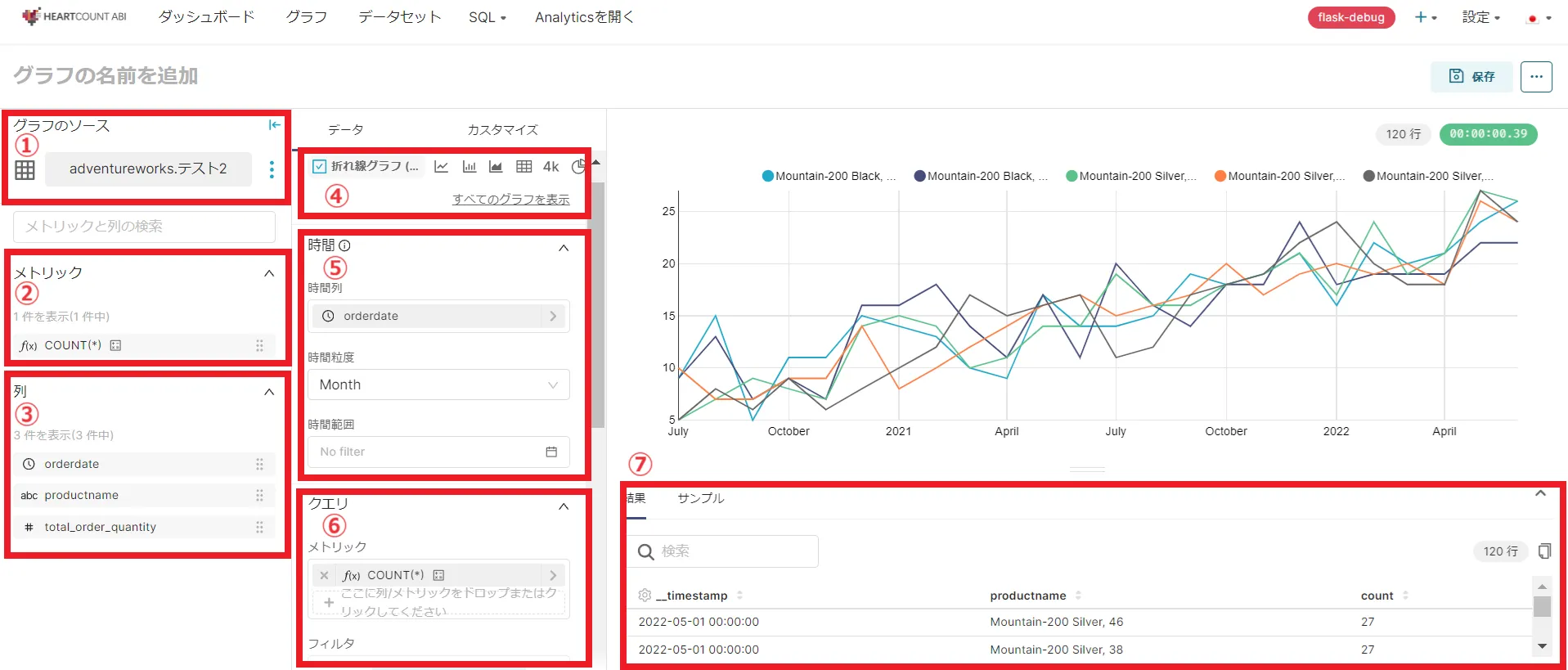Toggle the line chart checkbox

click(320, 166)
